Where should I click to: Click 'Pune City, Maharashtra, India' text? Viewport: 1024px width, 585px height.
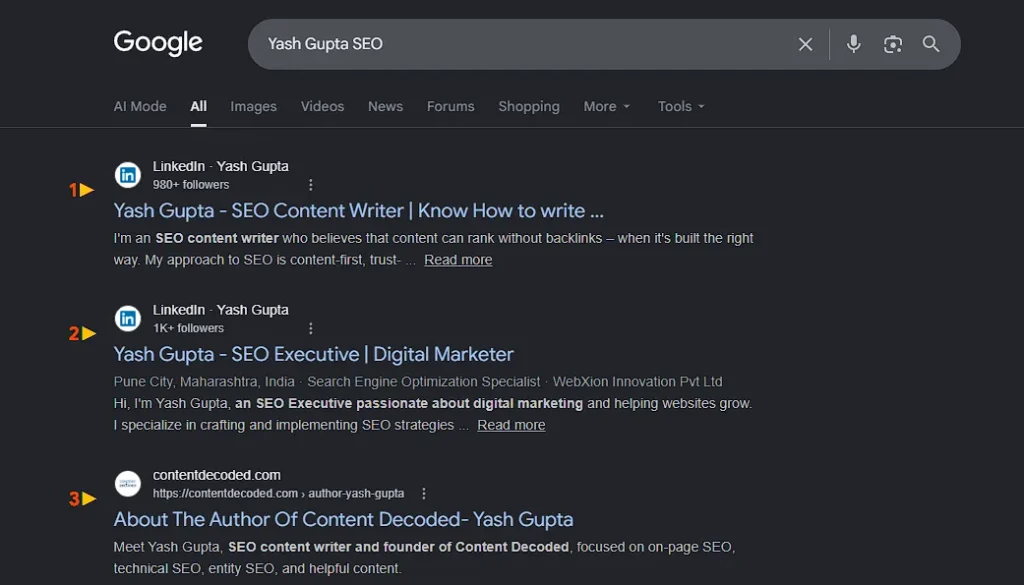click(x=204, y=381)
